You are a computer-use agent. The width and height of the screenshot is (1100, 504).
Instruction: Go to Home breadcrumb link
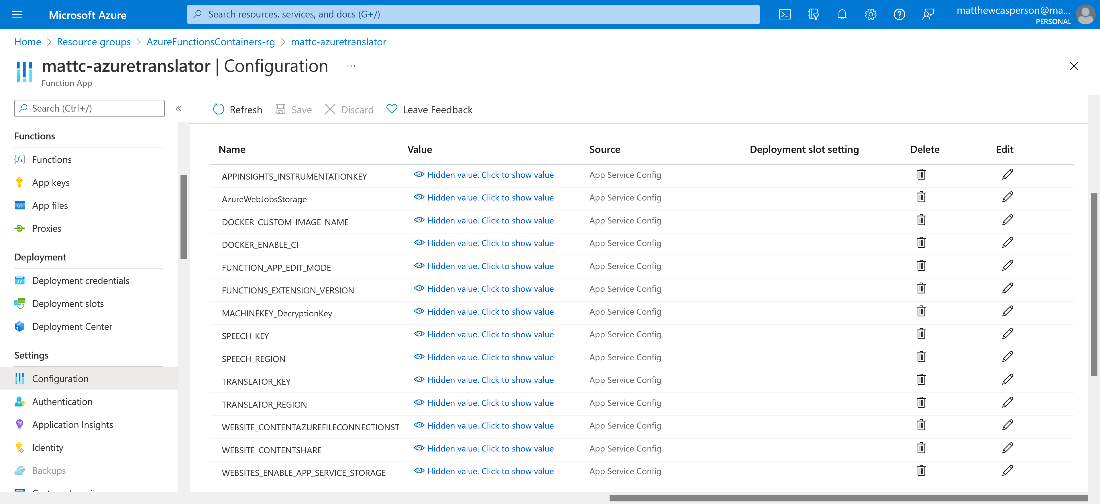(27, 42)
